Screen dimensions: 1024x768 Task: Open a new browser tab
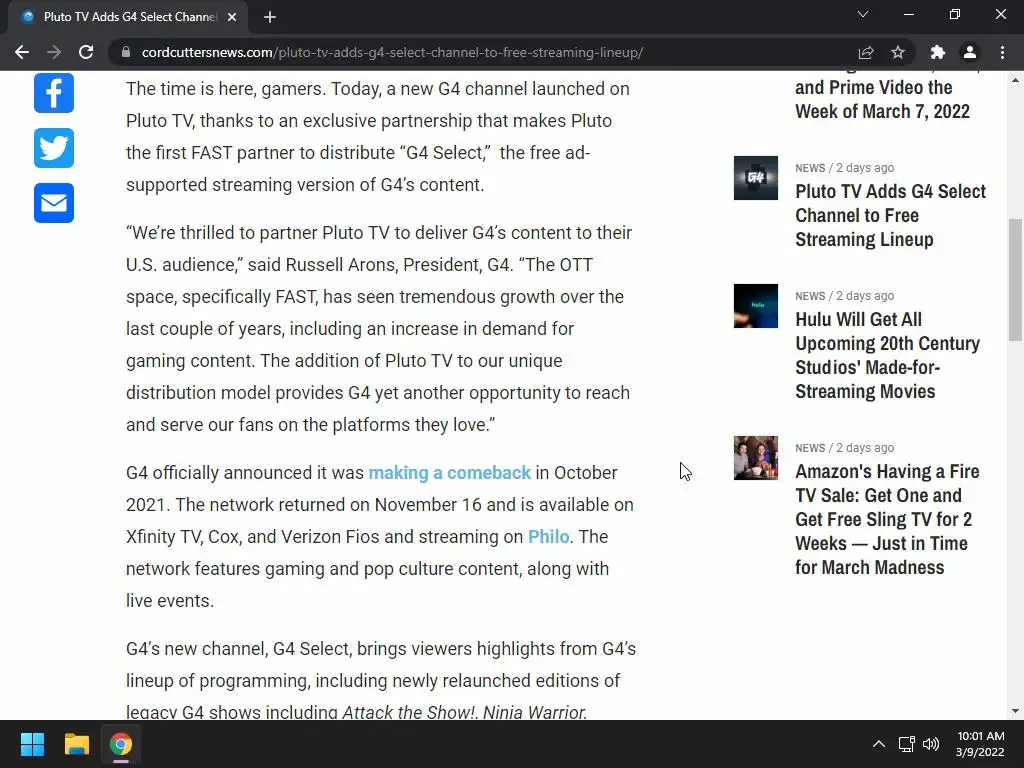coord(270,17)
